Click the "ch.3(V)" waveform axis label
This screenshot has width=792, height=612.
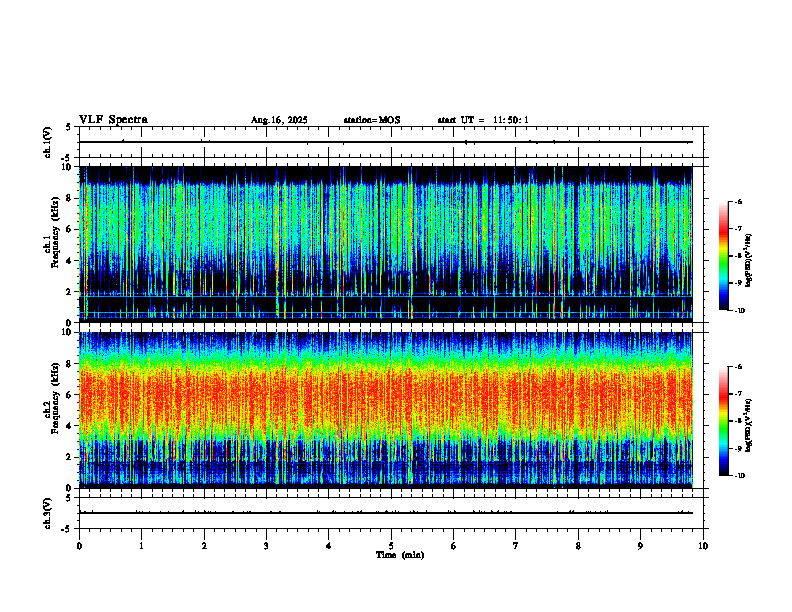[48, 514]
